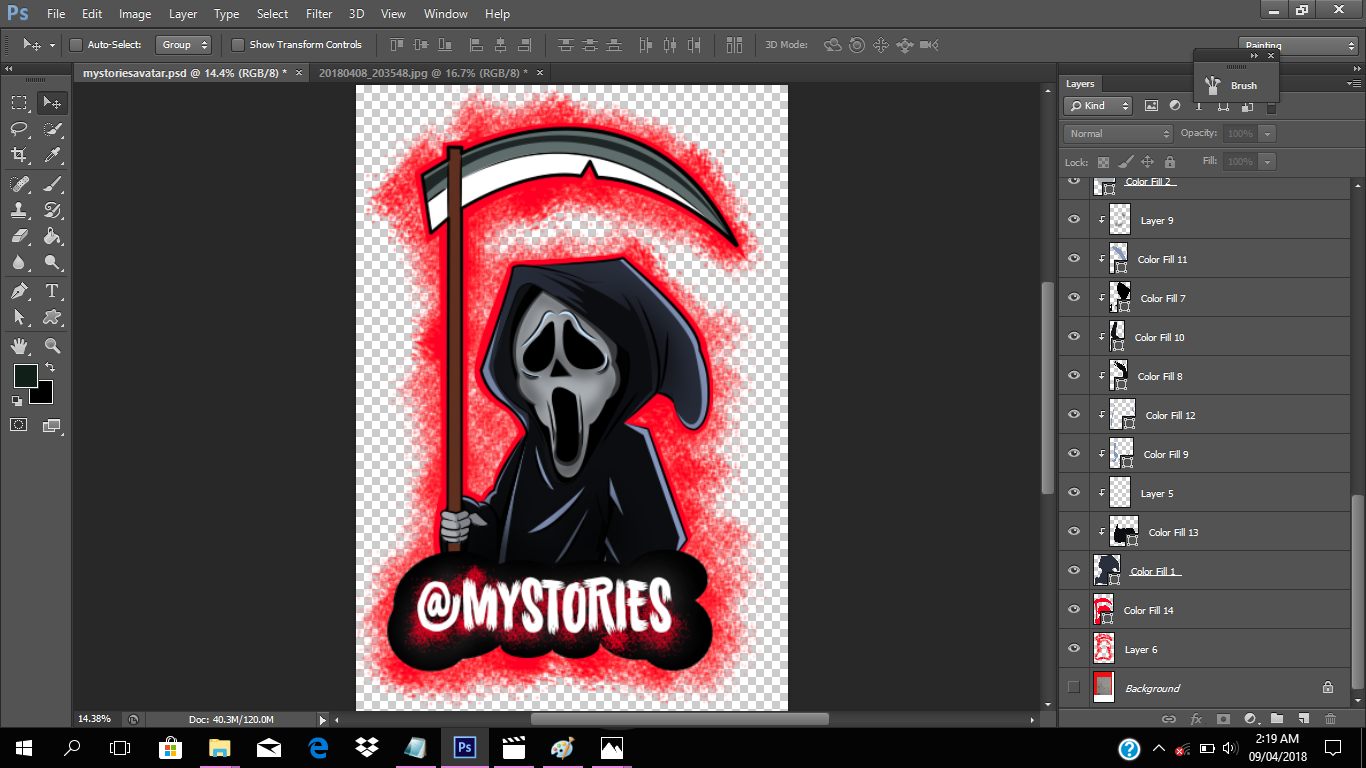Select the Horizontal Type tool

pyautogui.click(x=52, y=291)
